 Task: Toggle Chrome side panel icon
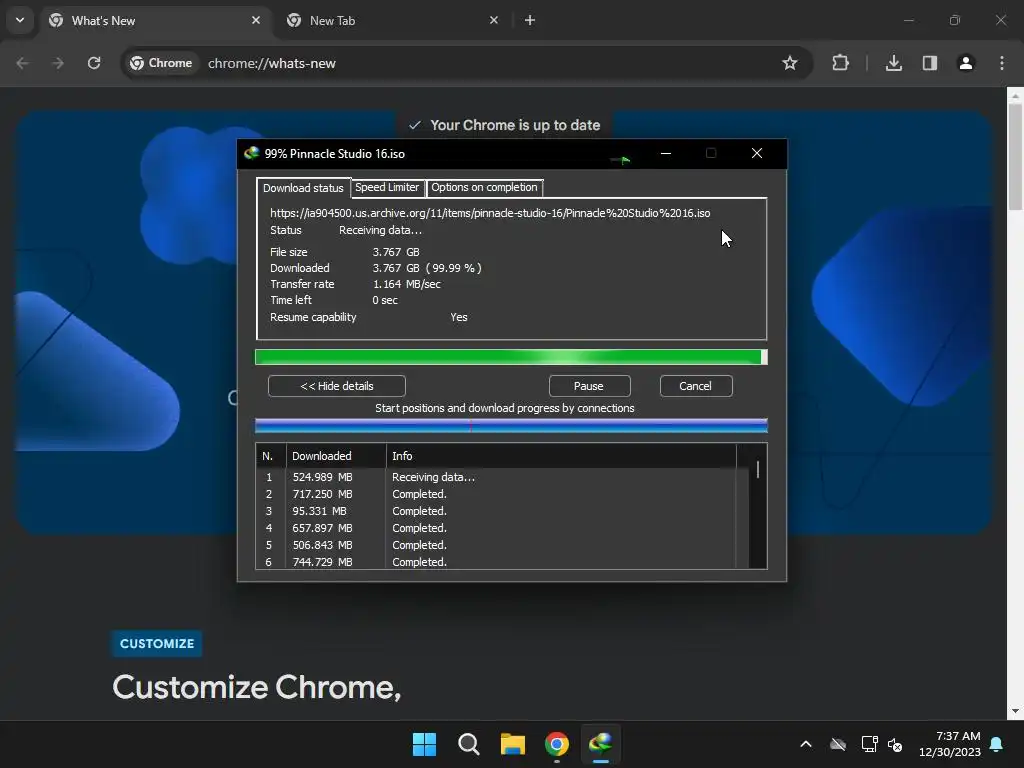(930, 63)
